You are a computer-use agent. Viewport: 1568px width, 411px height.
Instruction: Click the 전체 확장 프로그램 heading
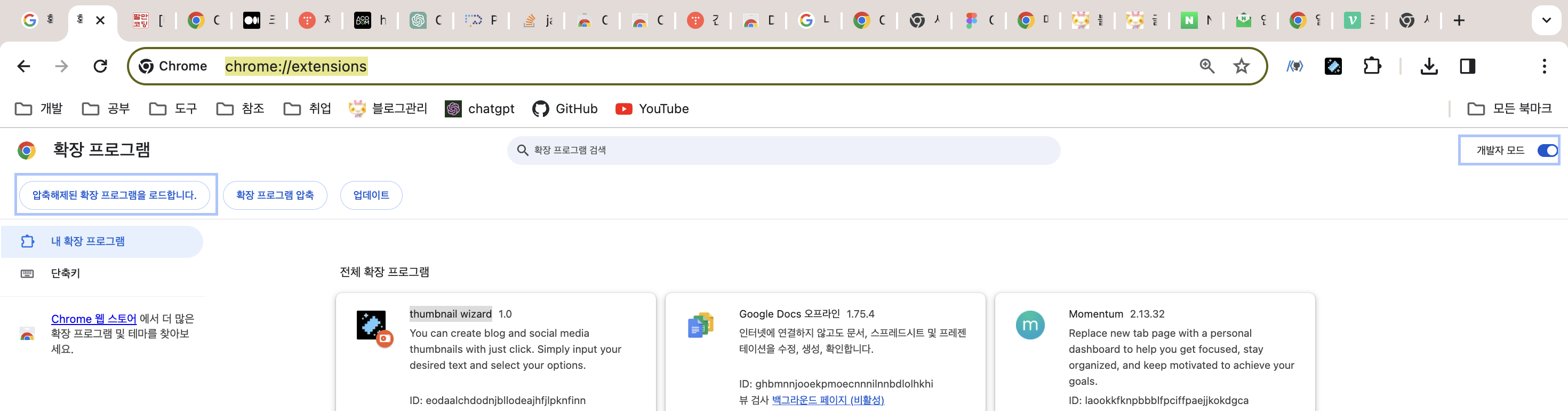(x=385, y=272)
